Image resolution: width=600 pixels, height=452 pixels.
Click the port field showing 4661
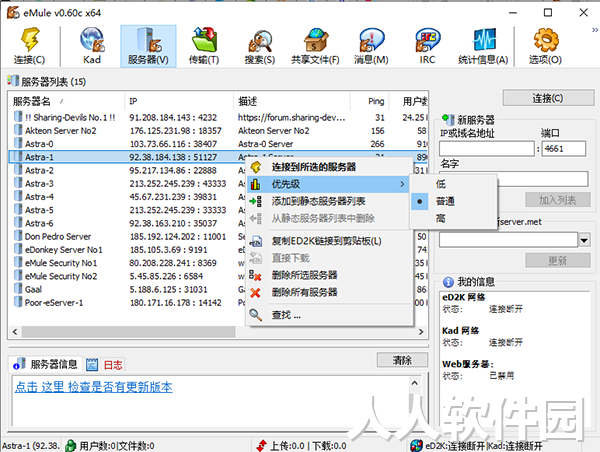click(x=564, y=148)
